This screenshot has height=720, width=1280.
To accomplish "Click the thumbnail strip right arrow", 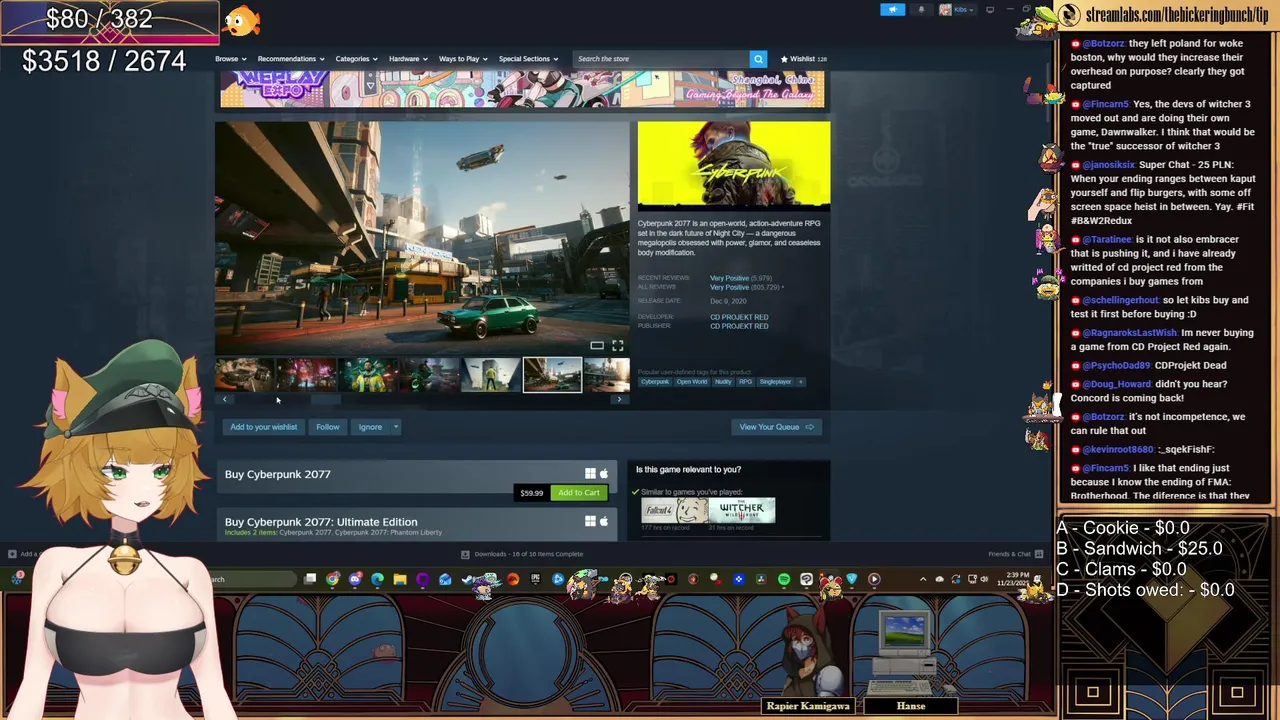I will click(x=619, y=399).
